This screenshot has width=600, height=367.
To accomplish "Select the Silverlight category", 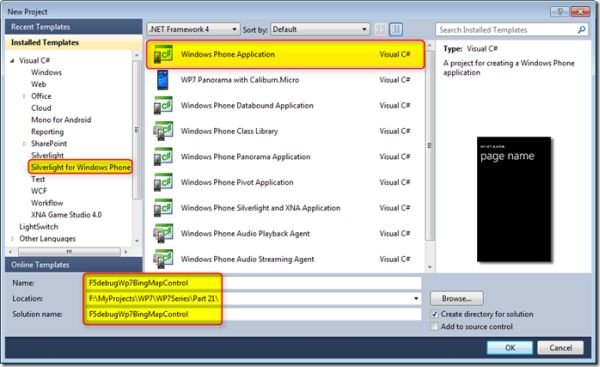I will (x=47, y=155).
